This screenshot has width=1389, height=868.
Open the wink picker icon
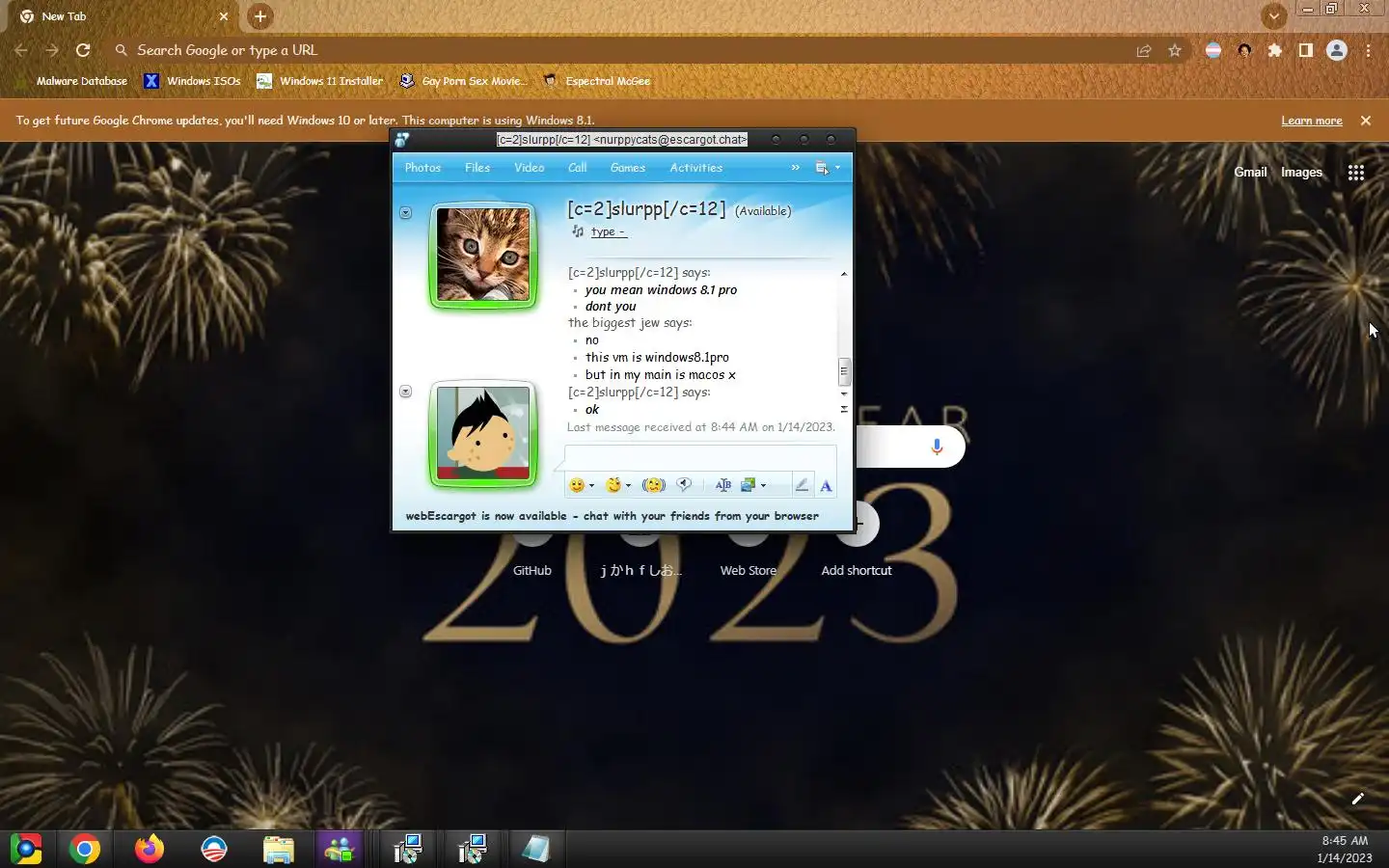[613, 485]
